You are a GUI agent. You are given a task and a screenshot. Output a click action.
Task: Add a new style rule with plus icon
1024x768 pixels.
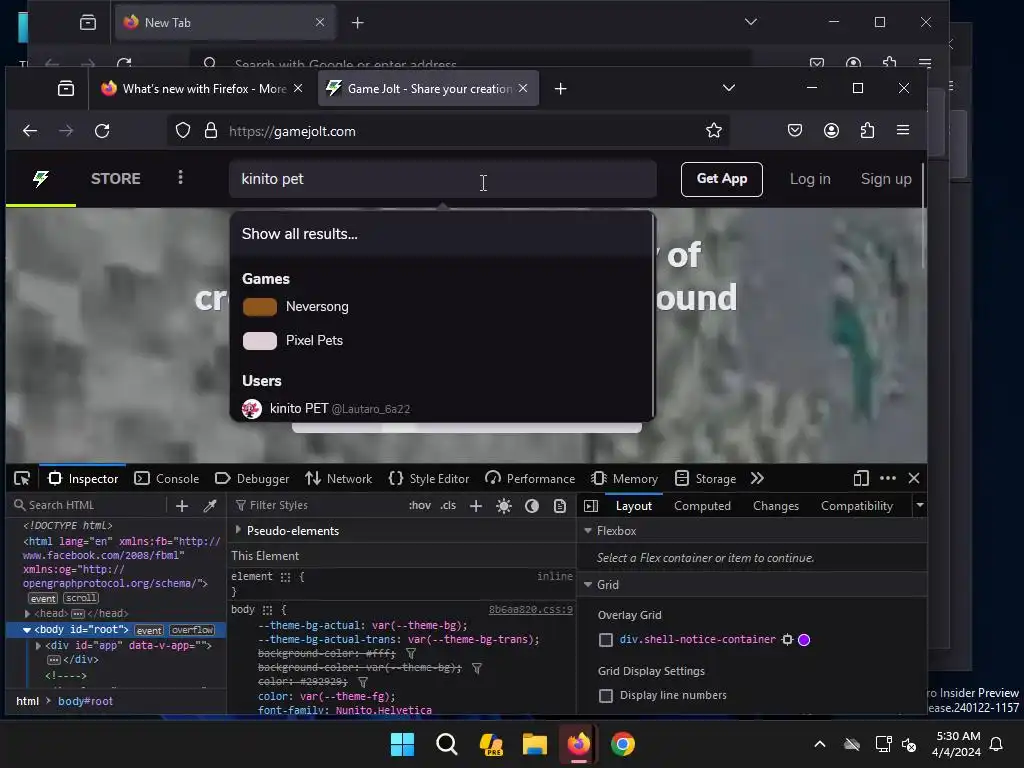(x=476, y=505)
